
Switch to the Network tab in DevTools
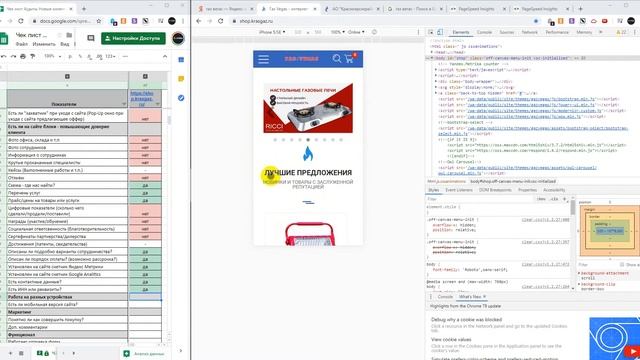[x=529, y=32]
